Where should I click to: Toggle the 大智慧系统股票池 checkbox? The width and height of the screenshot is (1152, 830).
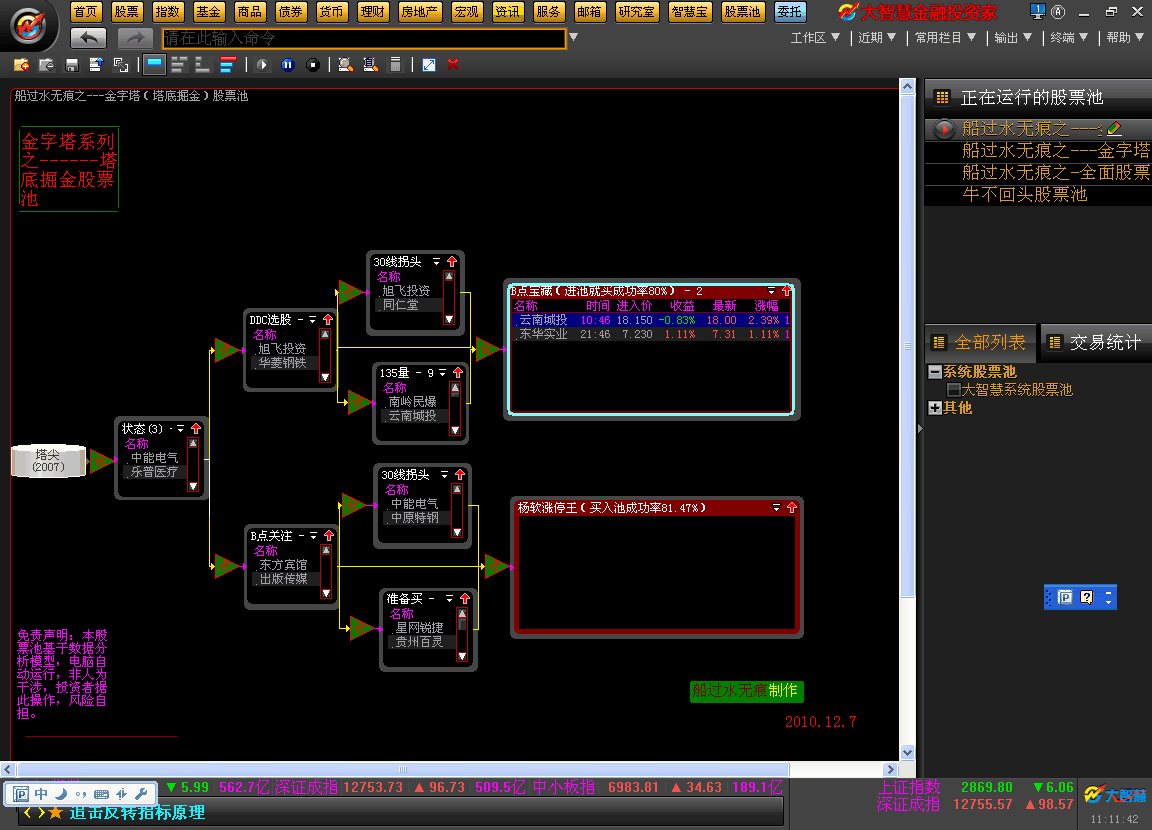(954, 390)
